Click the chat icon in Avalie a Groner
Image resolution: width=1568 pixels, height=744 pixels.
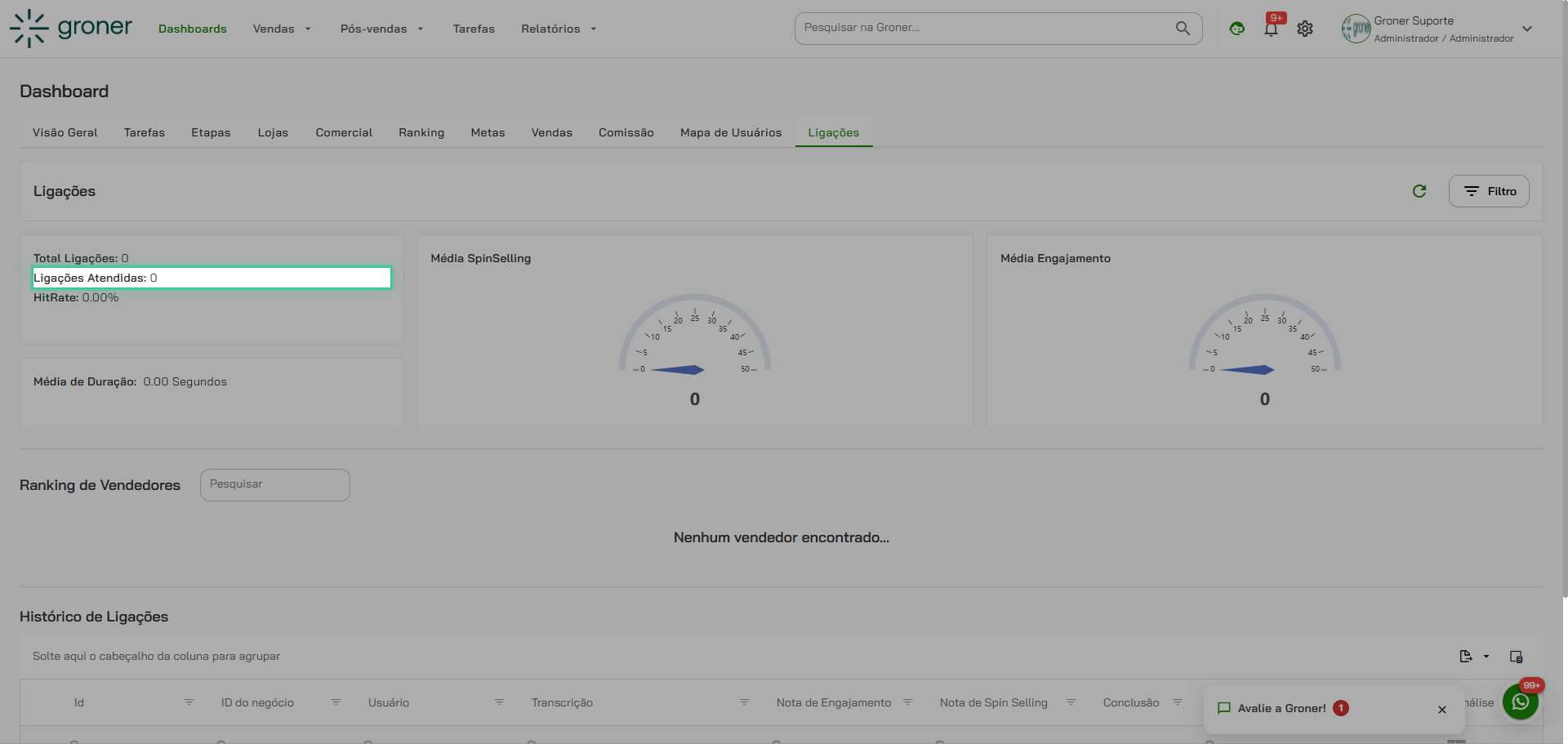pyautogui.click(x=1223, y=708)
